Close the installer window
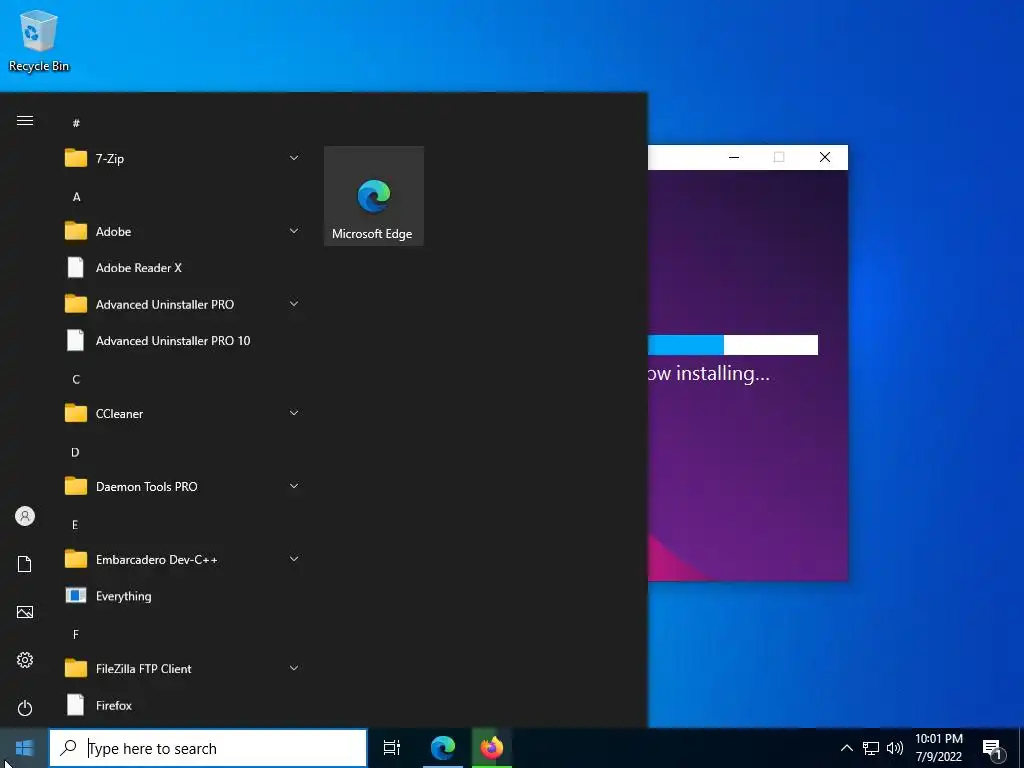Viewport: 1024px width, 768px height. (825, 157)
